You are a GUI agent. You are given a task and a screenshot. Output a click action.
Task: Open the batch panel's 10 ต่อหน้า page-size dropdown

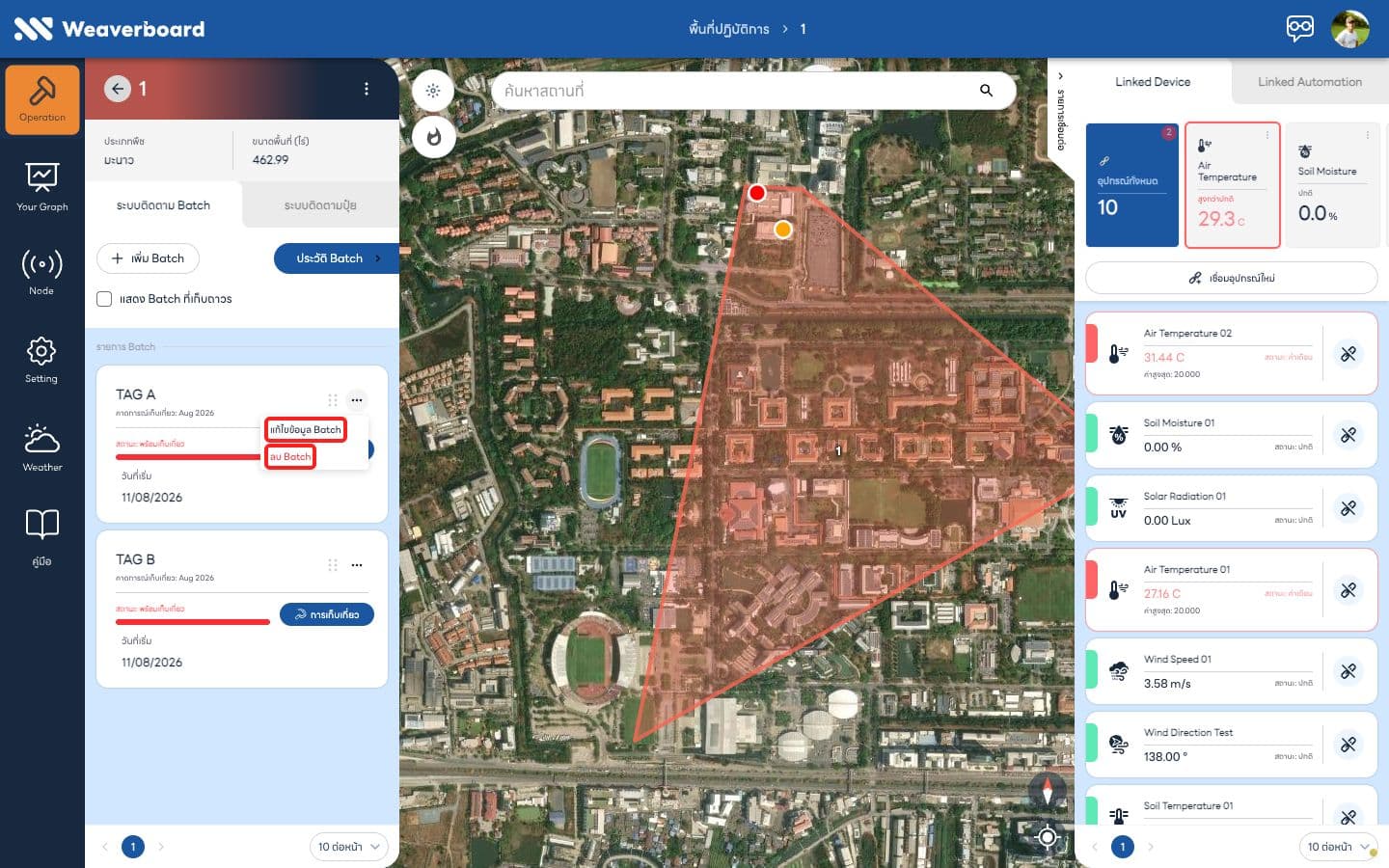(348, 847)
